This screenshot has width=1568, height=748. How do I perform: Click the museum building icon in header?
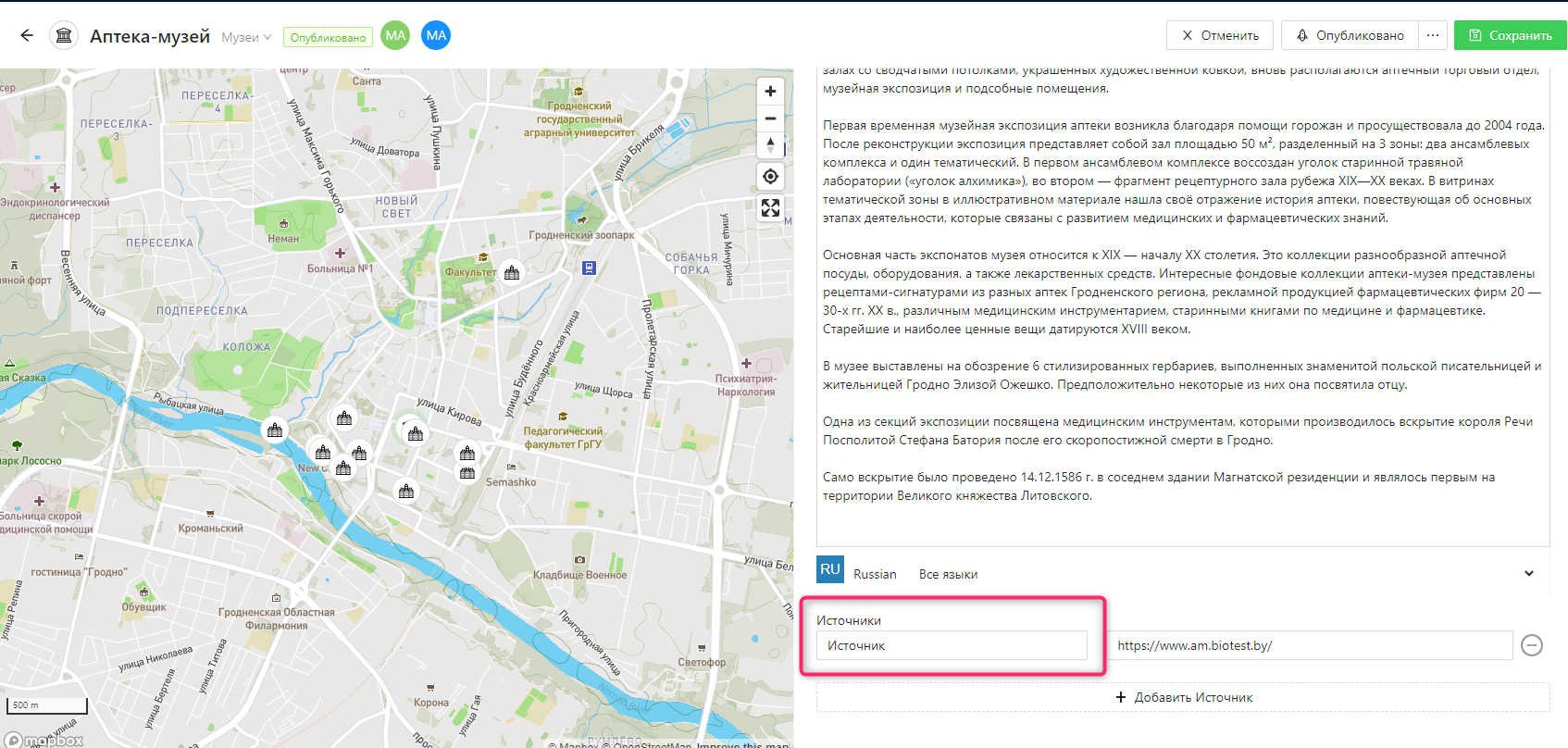click(x=64, y=36)
